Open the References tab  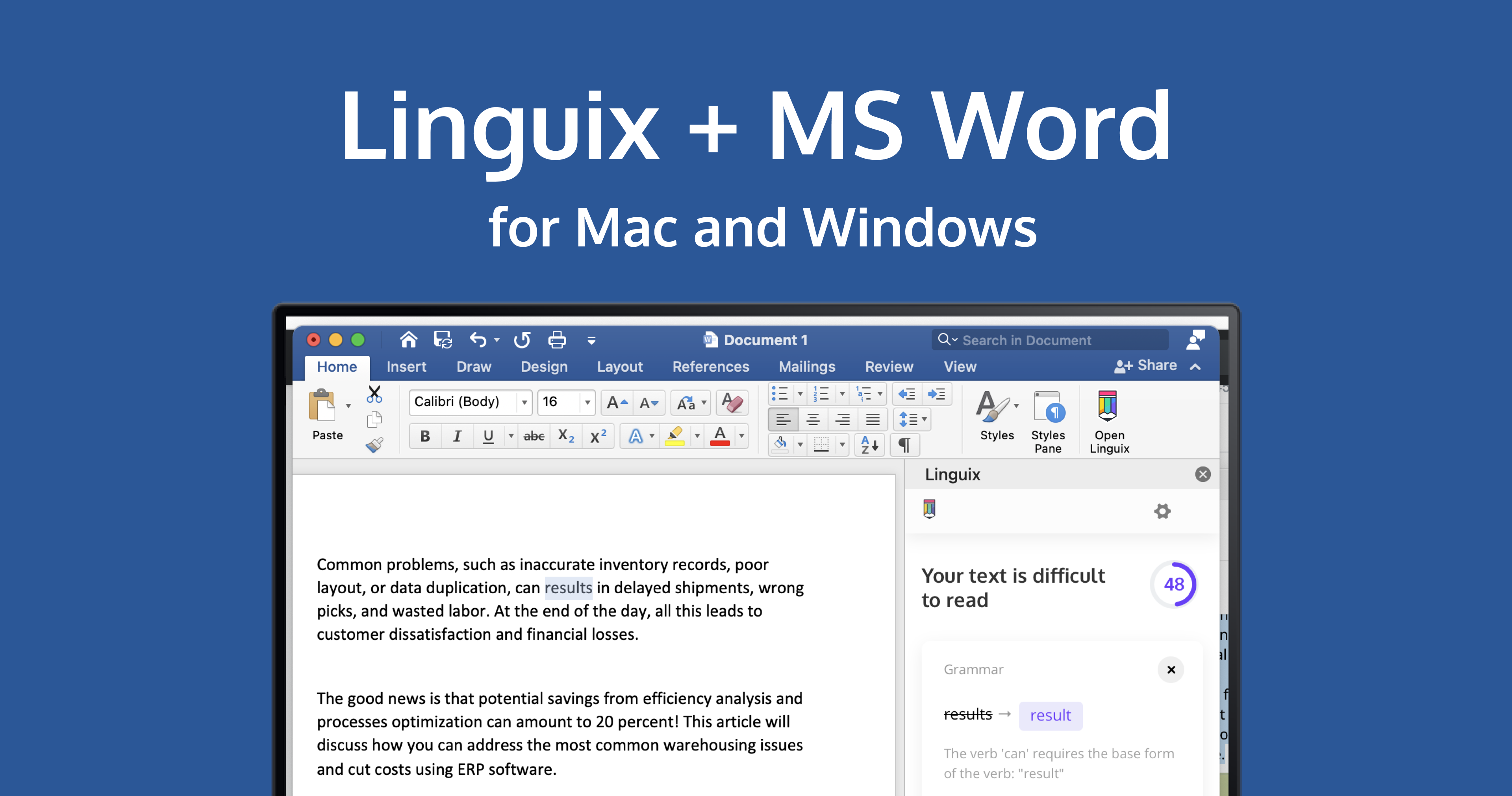click(710, 367)
